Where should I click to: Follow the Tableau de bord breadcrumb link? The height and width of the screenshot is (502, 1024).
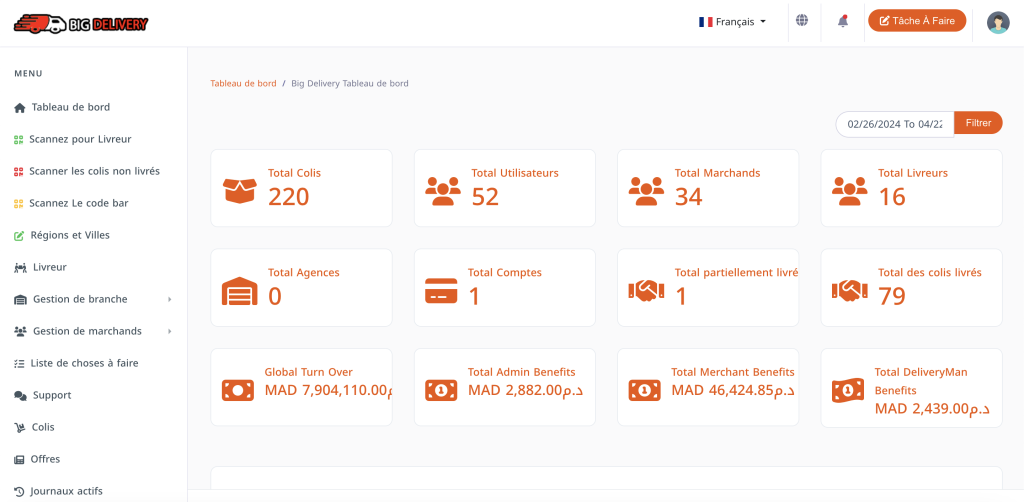tap(243, 83)
